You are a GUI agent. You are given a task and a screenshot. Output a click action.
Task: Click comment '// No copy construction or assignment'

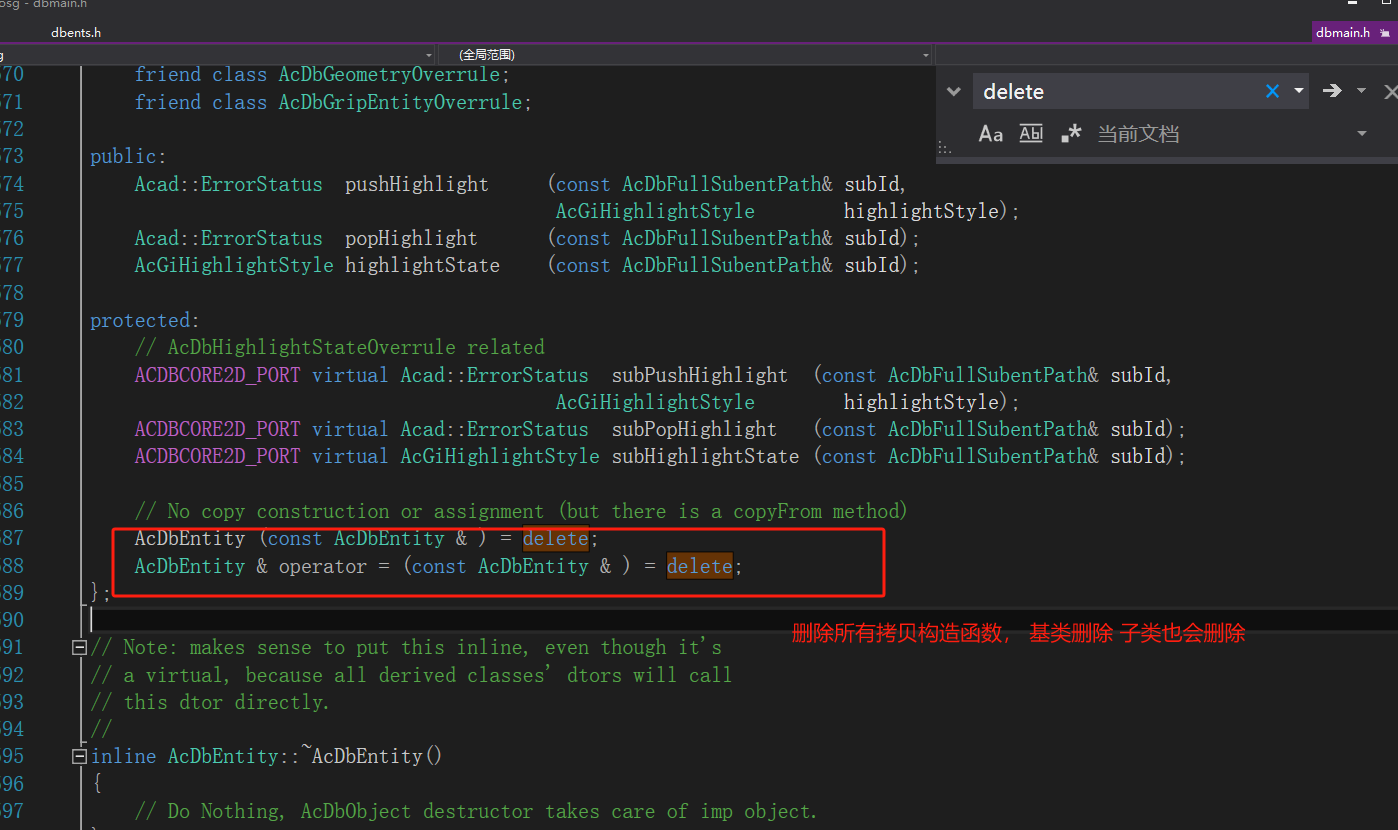point(339,511)
